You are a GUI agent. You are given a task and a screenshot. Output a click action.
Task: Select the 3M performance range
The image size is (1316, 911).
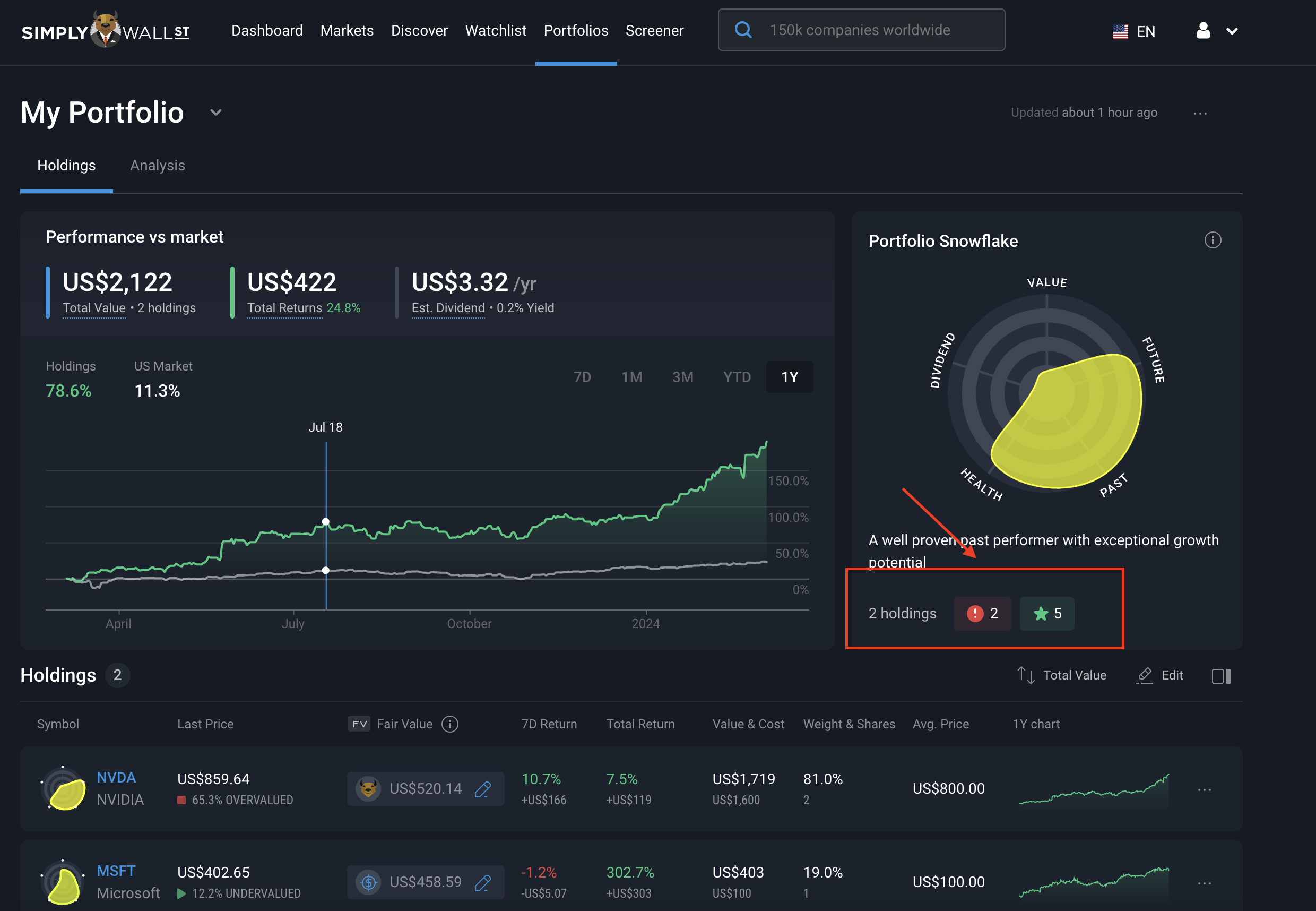(x=683, y=377)
